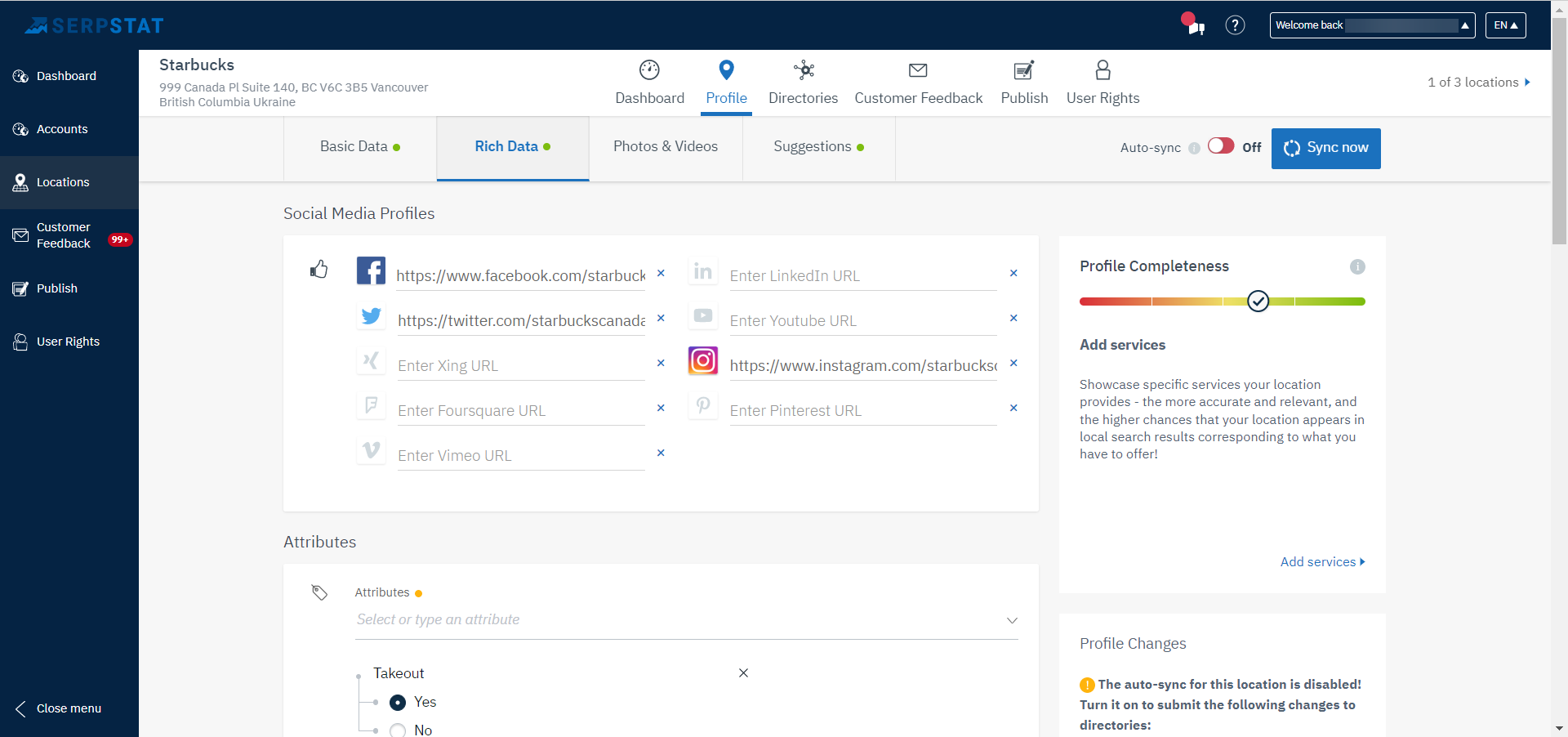Toggle the Auto-sync switch
The width and height of the screenshot is (1568, 737).
tap(1221, 145)
